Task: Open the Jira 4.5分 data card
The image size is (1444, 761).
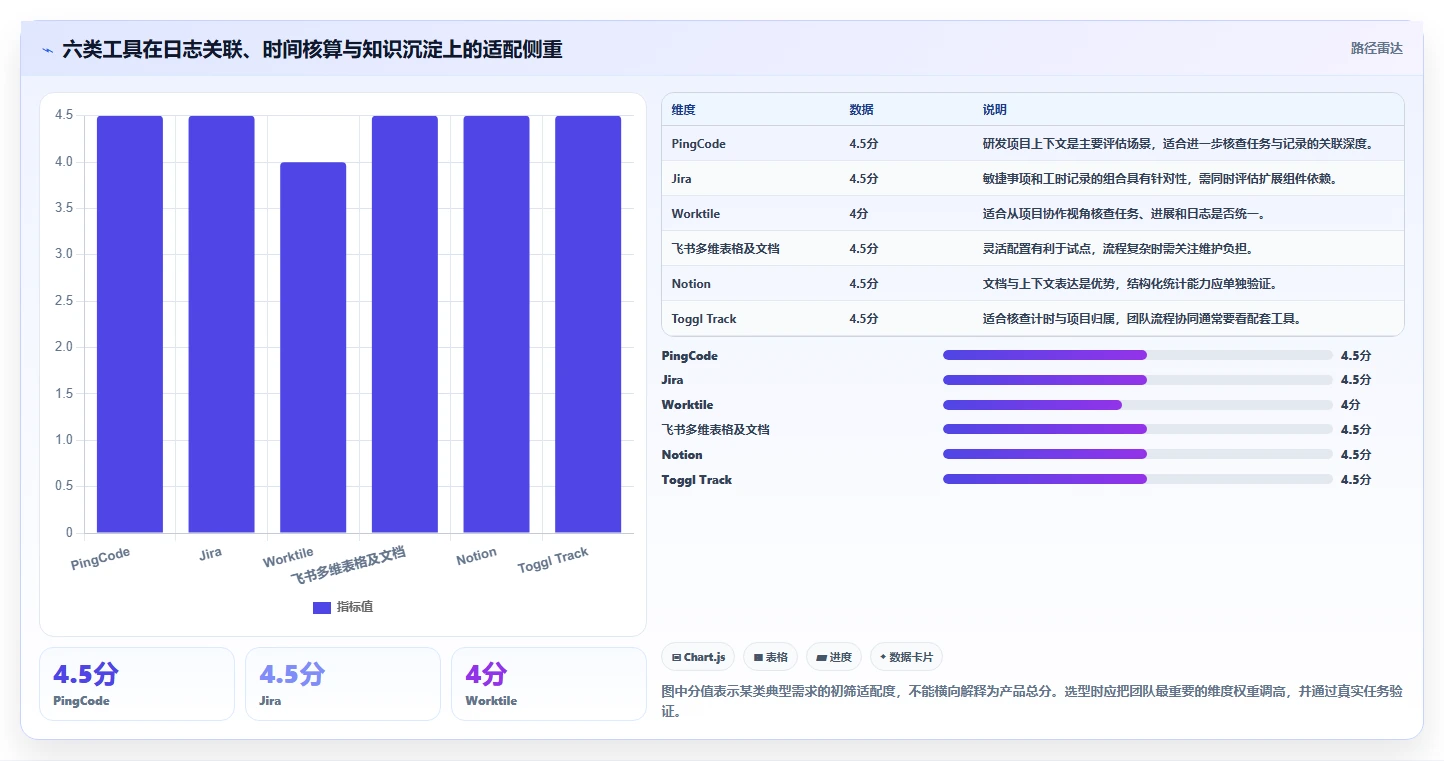Action: coord(343,684)
